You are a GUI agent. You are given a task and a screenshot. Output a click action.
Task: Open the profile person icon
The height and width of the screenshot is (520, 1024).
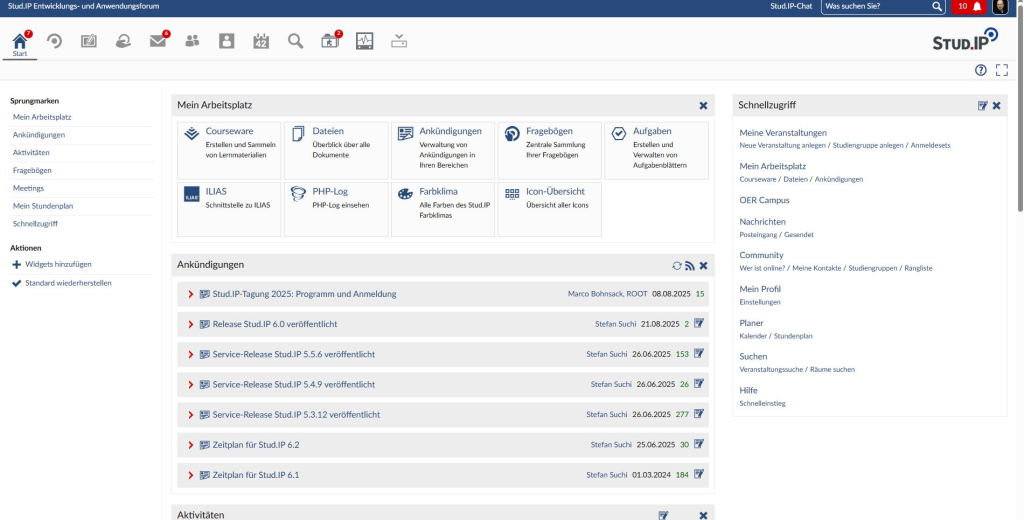(x=227, y=41)
